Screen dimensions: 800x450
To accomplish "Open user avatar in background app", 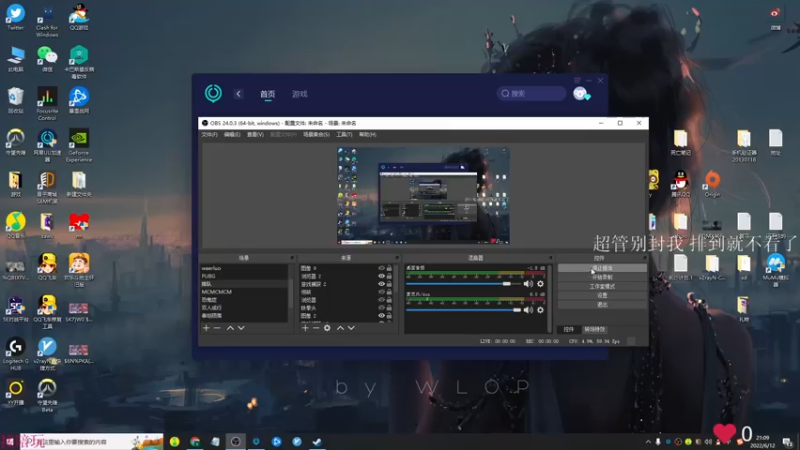I will [x=581, y=94].
